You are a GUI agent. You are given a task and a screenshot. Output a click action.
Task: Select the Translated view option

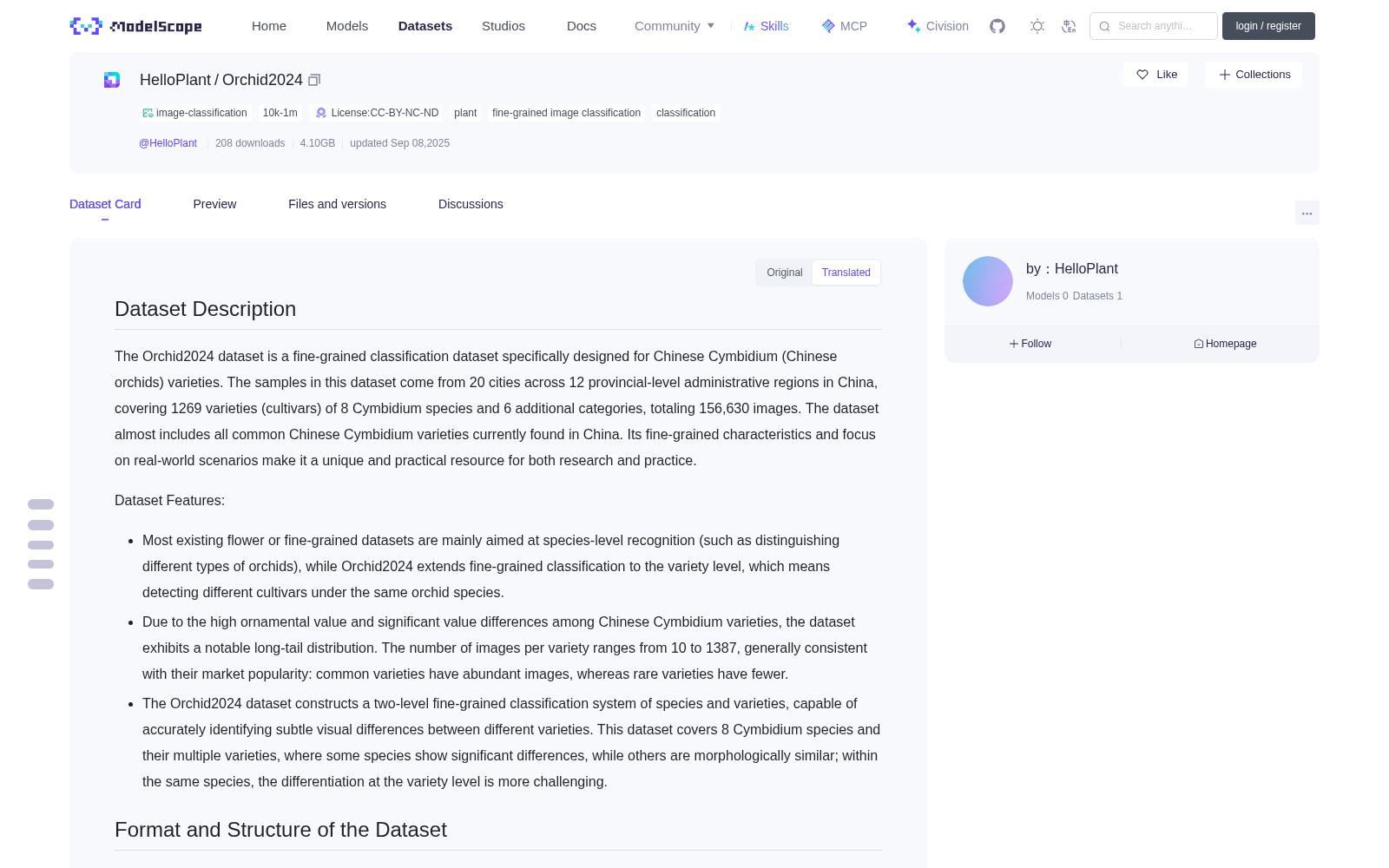pos(846,273)
